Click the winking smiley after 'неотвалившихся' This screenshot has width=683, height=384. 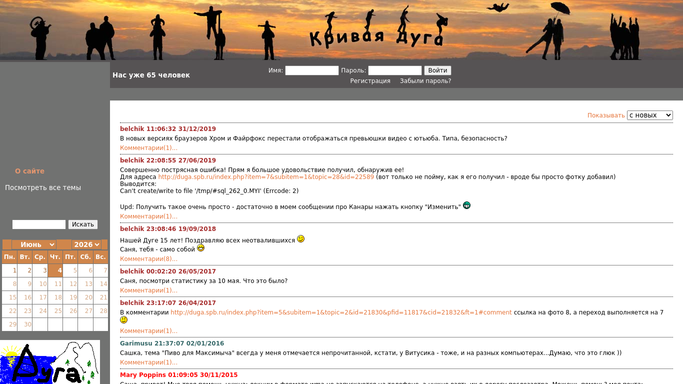(301, 239)
